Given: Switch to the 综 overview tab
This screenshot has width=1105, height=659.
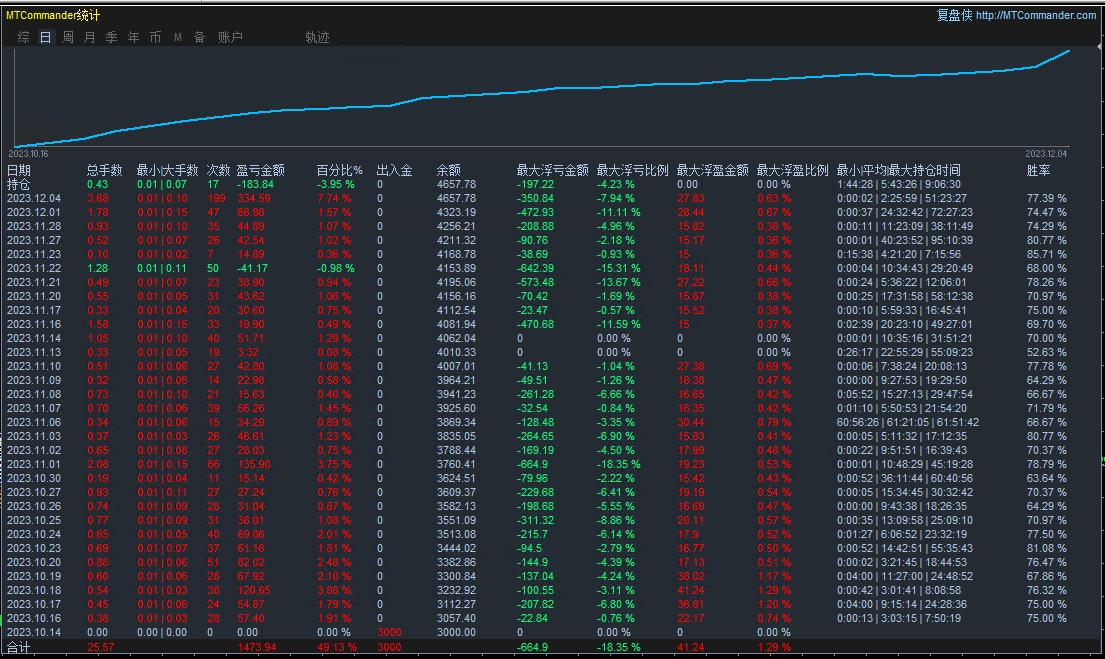Looking at the screenshot, I should [23, 37].
